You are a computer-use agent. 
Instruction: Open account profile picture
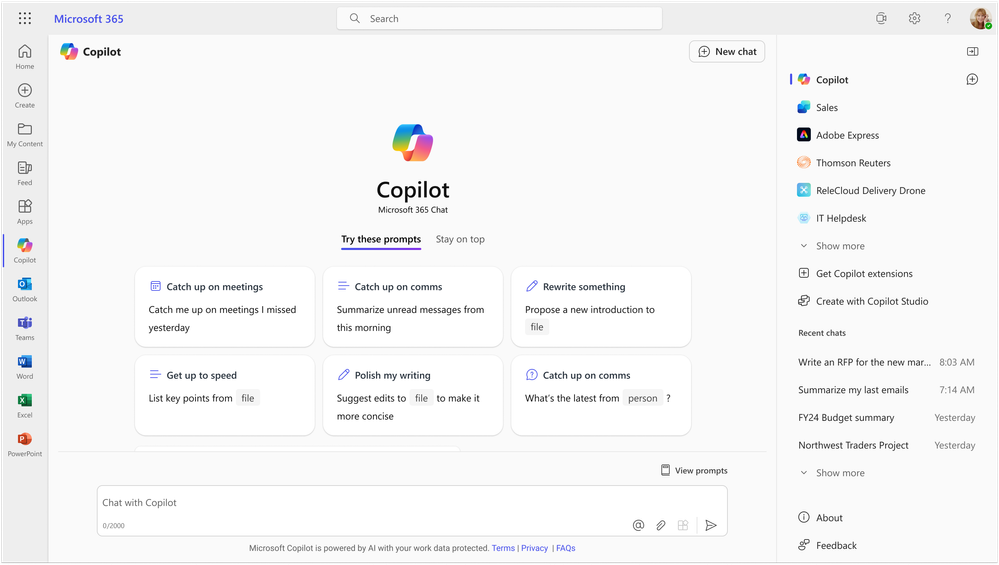click(x=981, y=18)
